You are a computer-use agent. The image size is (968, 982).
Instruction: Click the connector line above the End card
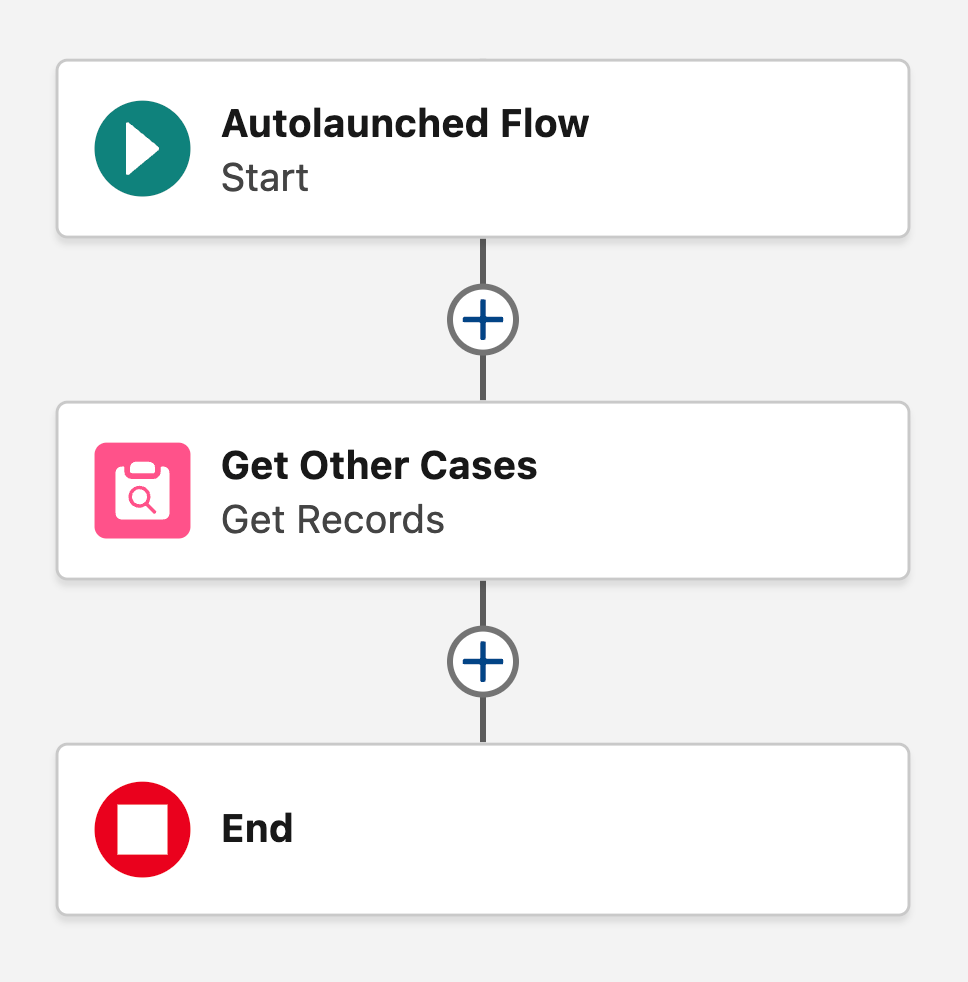483,720
